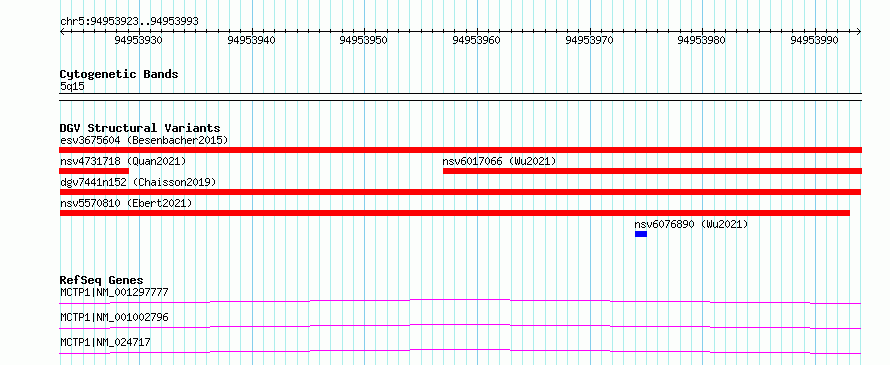Click the RefSeq Genes track heading

(x=102, y=280)
